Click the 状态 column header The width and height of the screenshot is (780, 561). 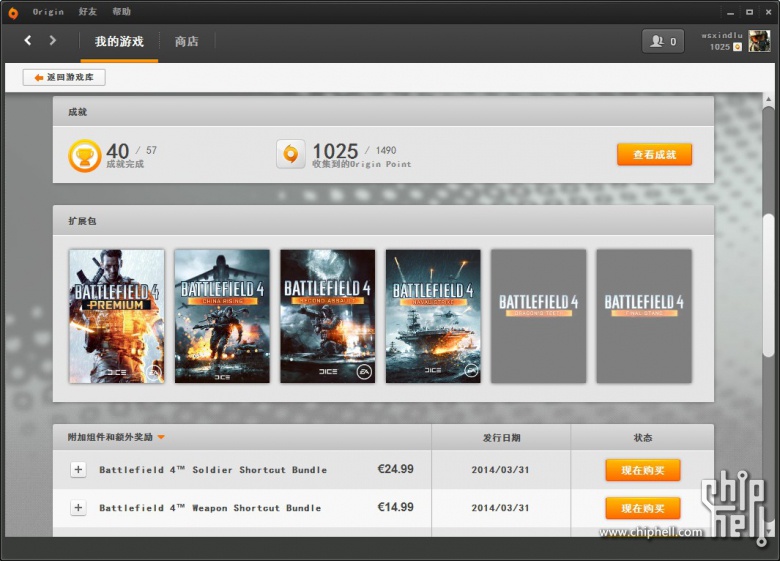click(642, 438)
